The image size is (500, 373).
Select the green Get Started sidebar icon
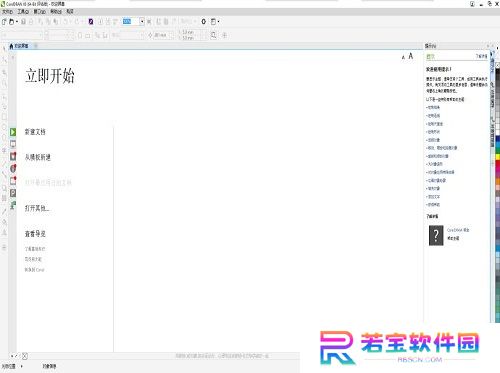pos(13,132)
